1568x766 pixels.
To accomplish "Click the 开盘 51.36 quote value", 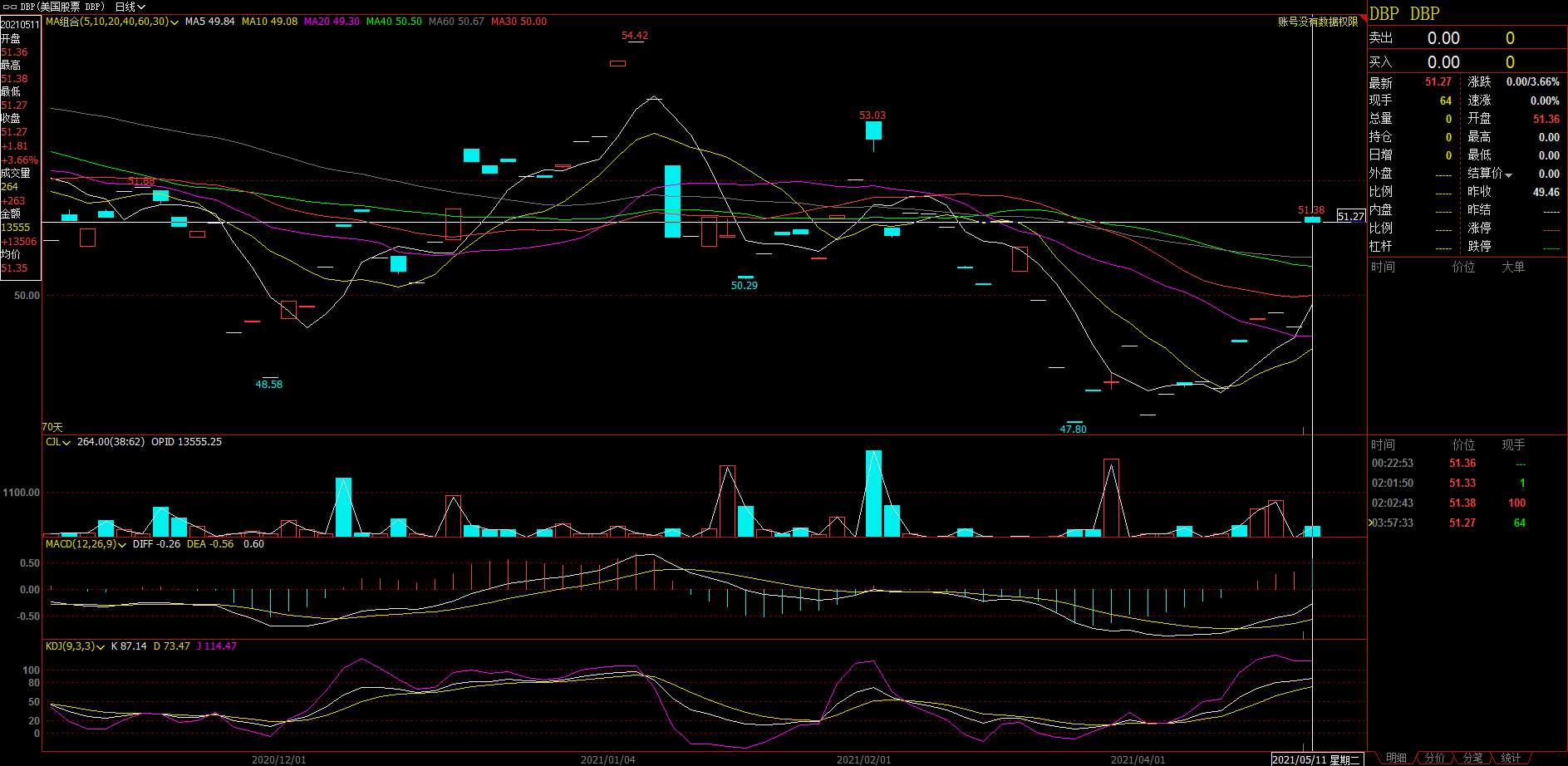I will click(1546, 119).
